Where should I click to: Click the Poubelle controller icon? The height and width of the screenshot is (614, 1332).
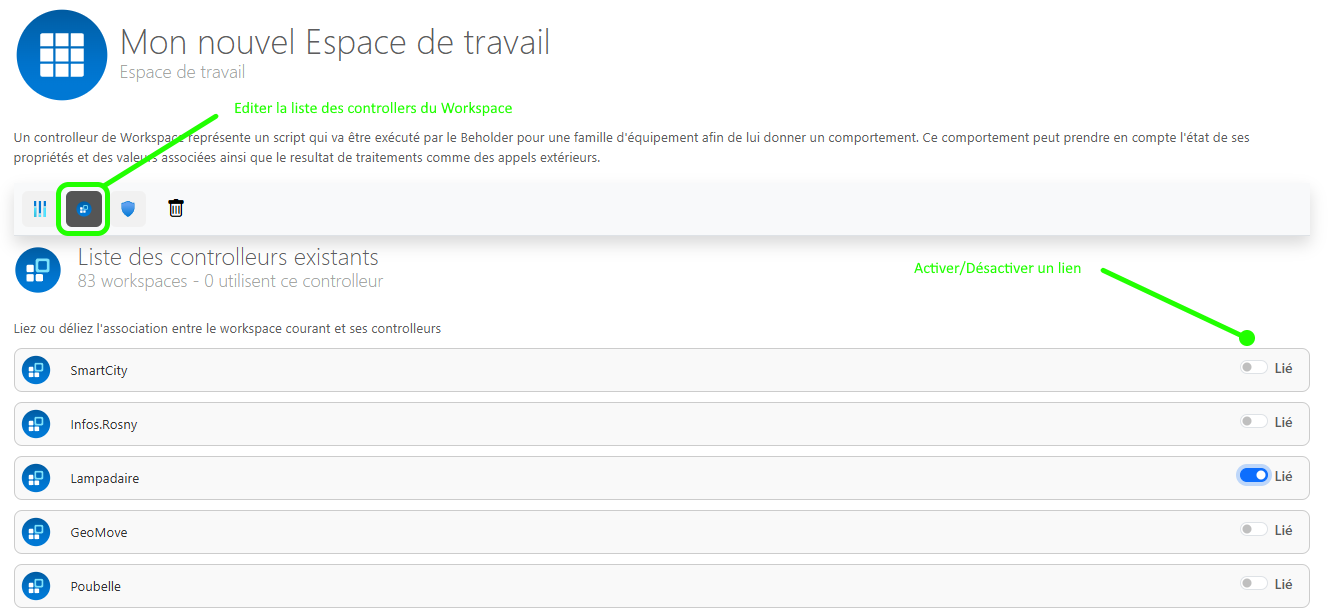click(x=36, y=586)
